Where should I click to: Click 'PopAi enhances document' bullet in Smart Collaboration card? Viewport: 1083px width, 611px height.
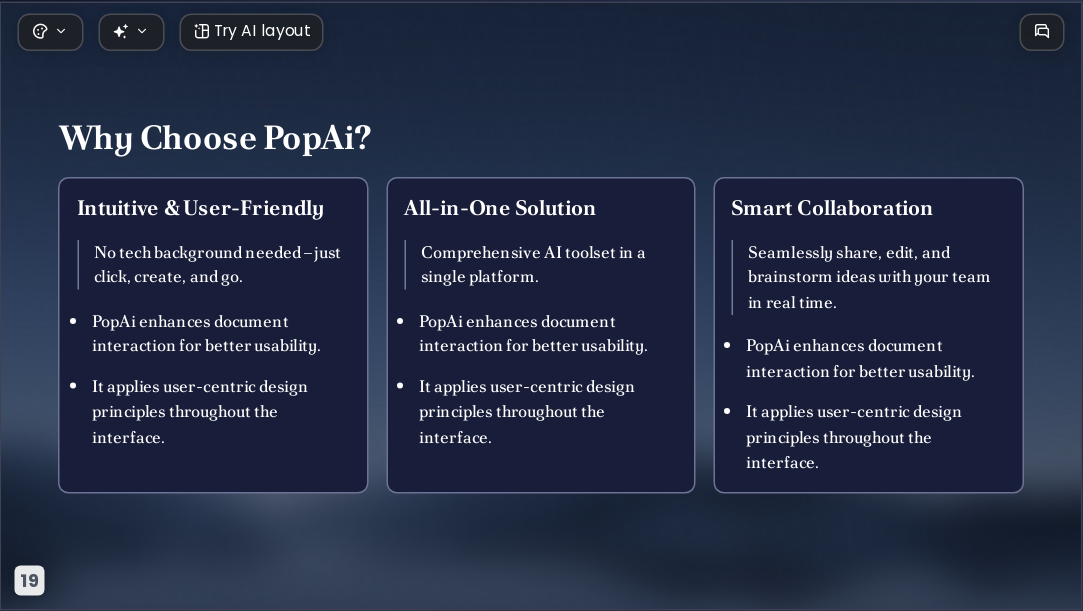860,358
